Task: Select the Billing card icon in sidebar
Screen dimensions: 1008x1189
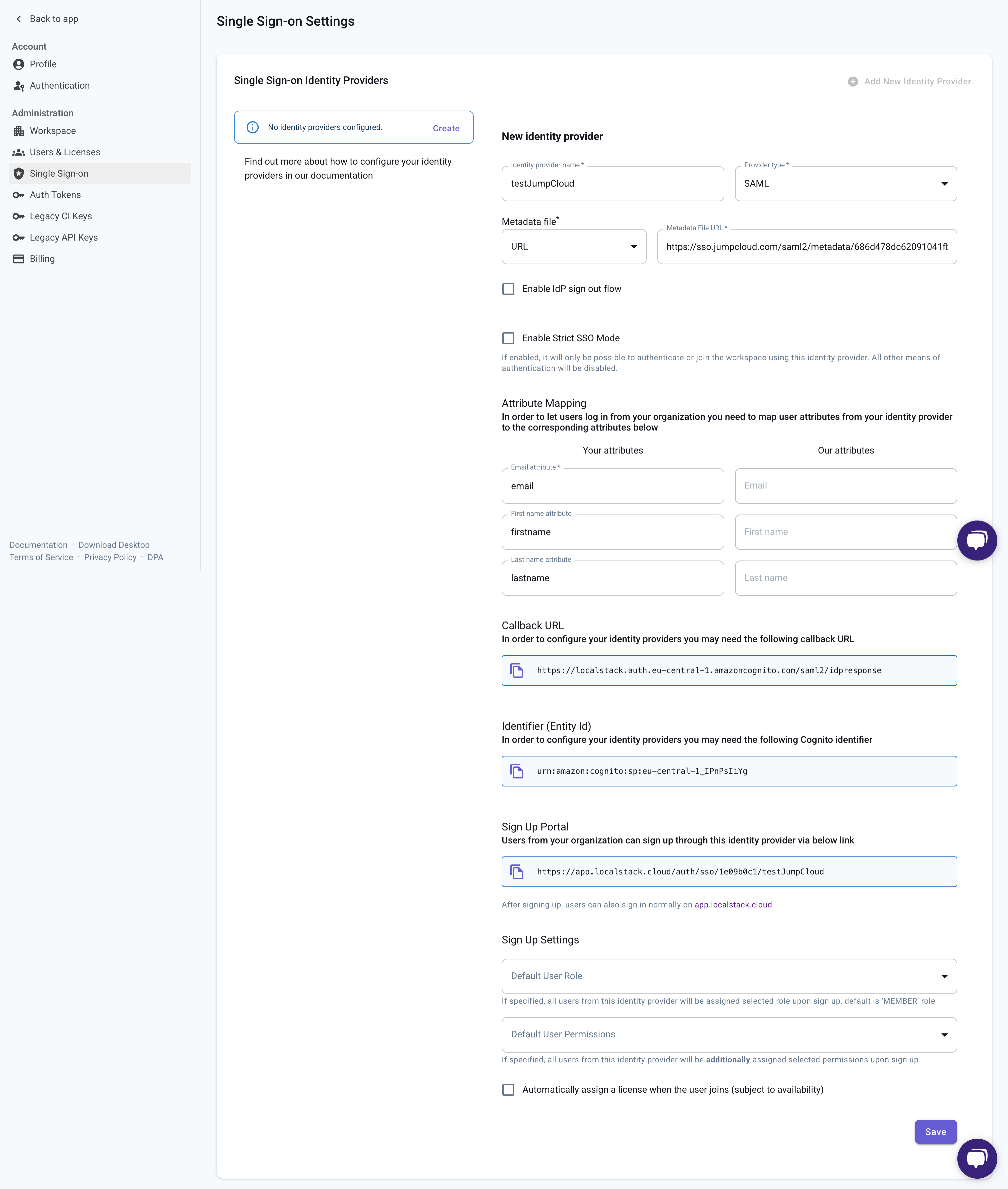Action: click(x=19, y=258)
